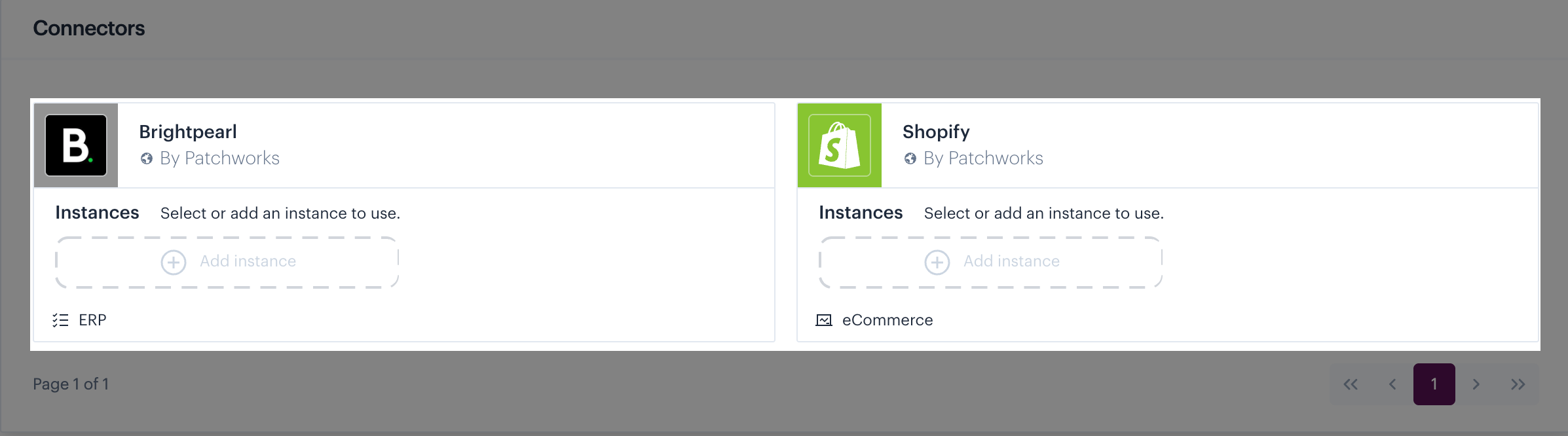
Task: Go to the first page of connectors
Action: (x=1351, y=384)
